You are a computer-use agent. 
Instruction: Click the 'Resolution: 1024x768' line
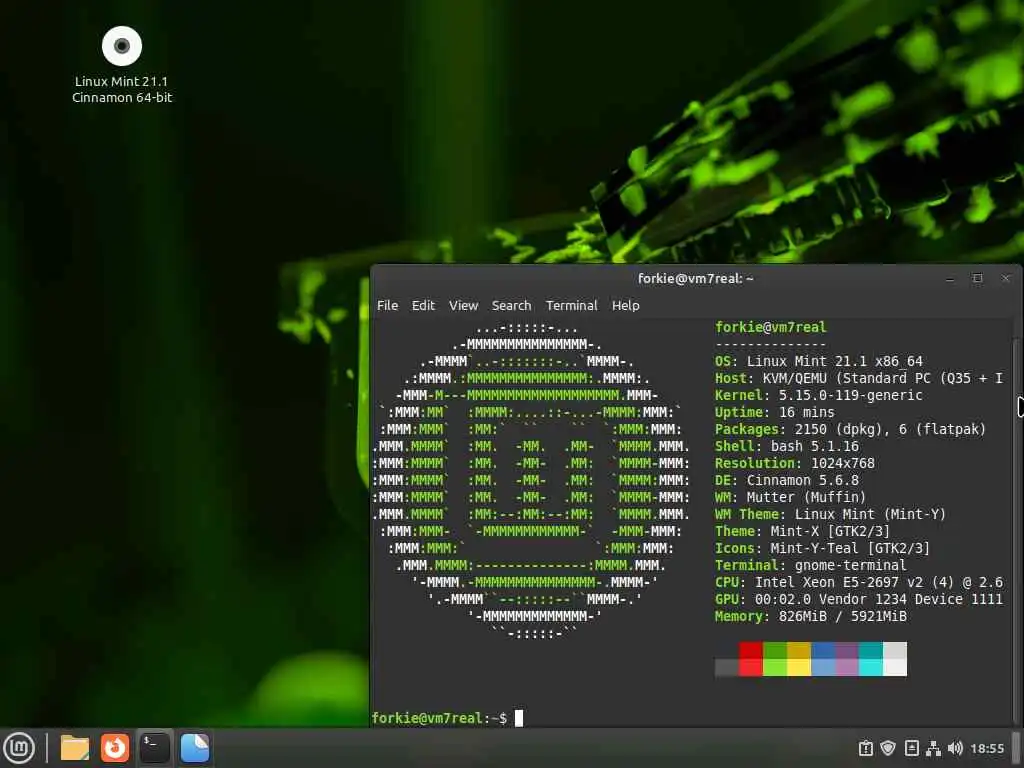click(795, 463)
